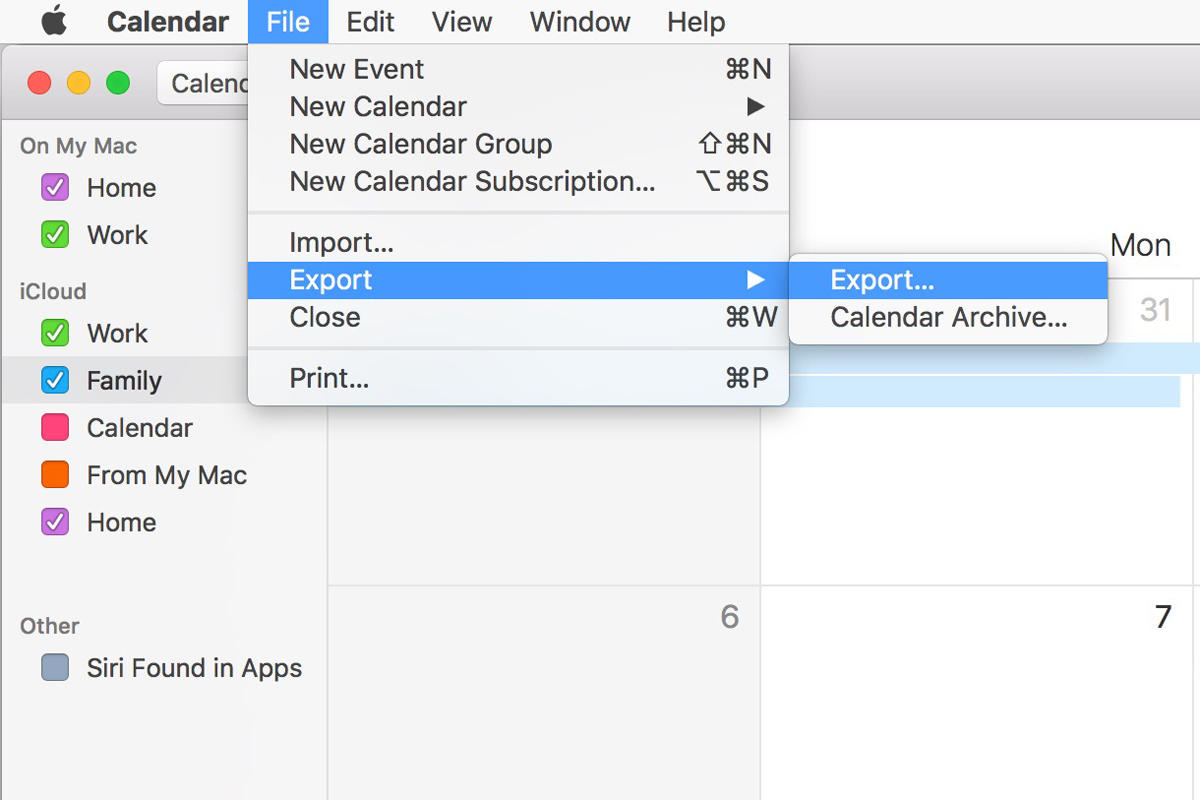Enable Siri Found in Apps checkbox
This screenshot has width=1200, height=800.
coord(55,668)
